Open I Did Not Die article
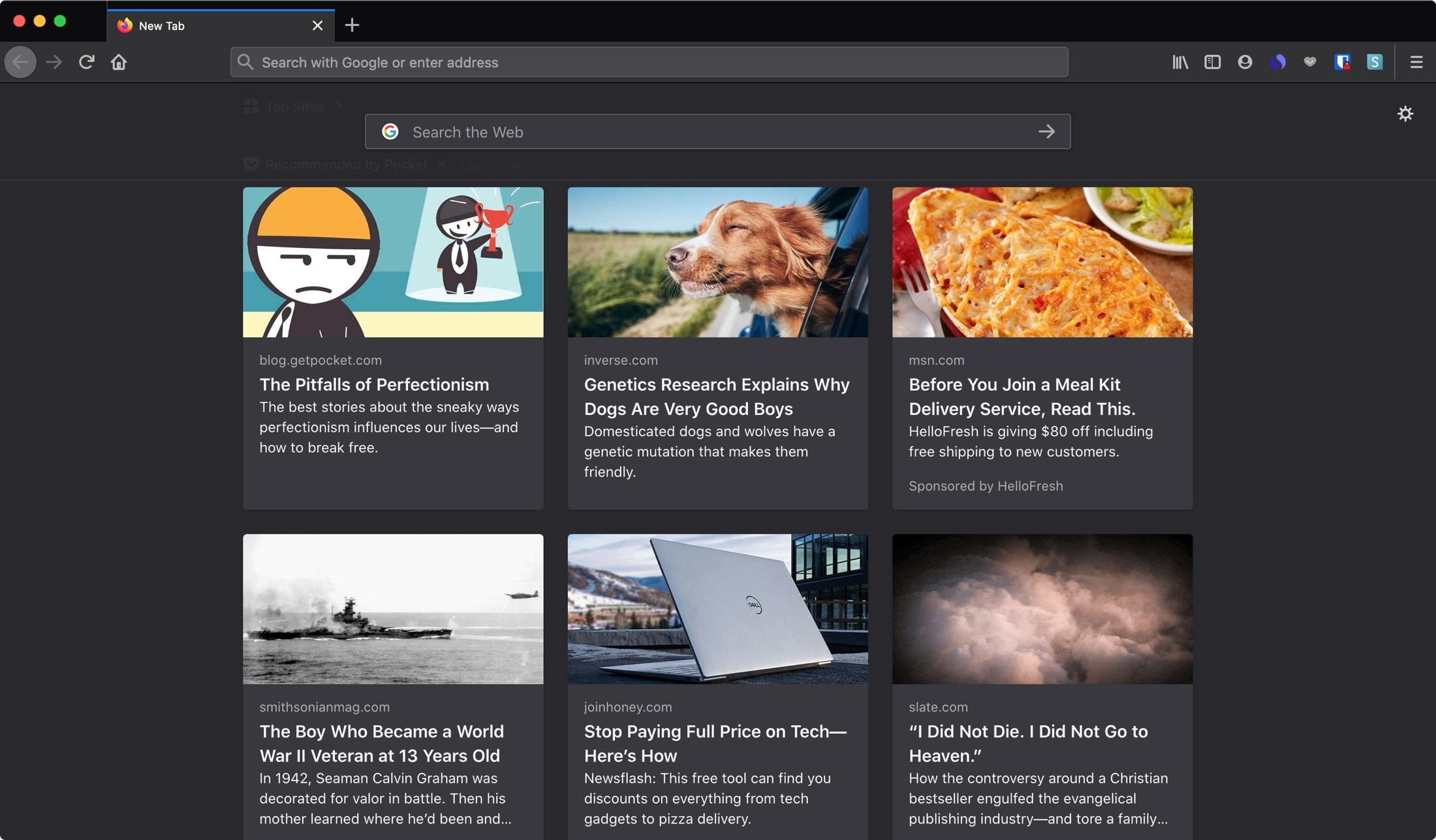 click(1028, 743)
